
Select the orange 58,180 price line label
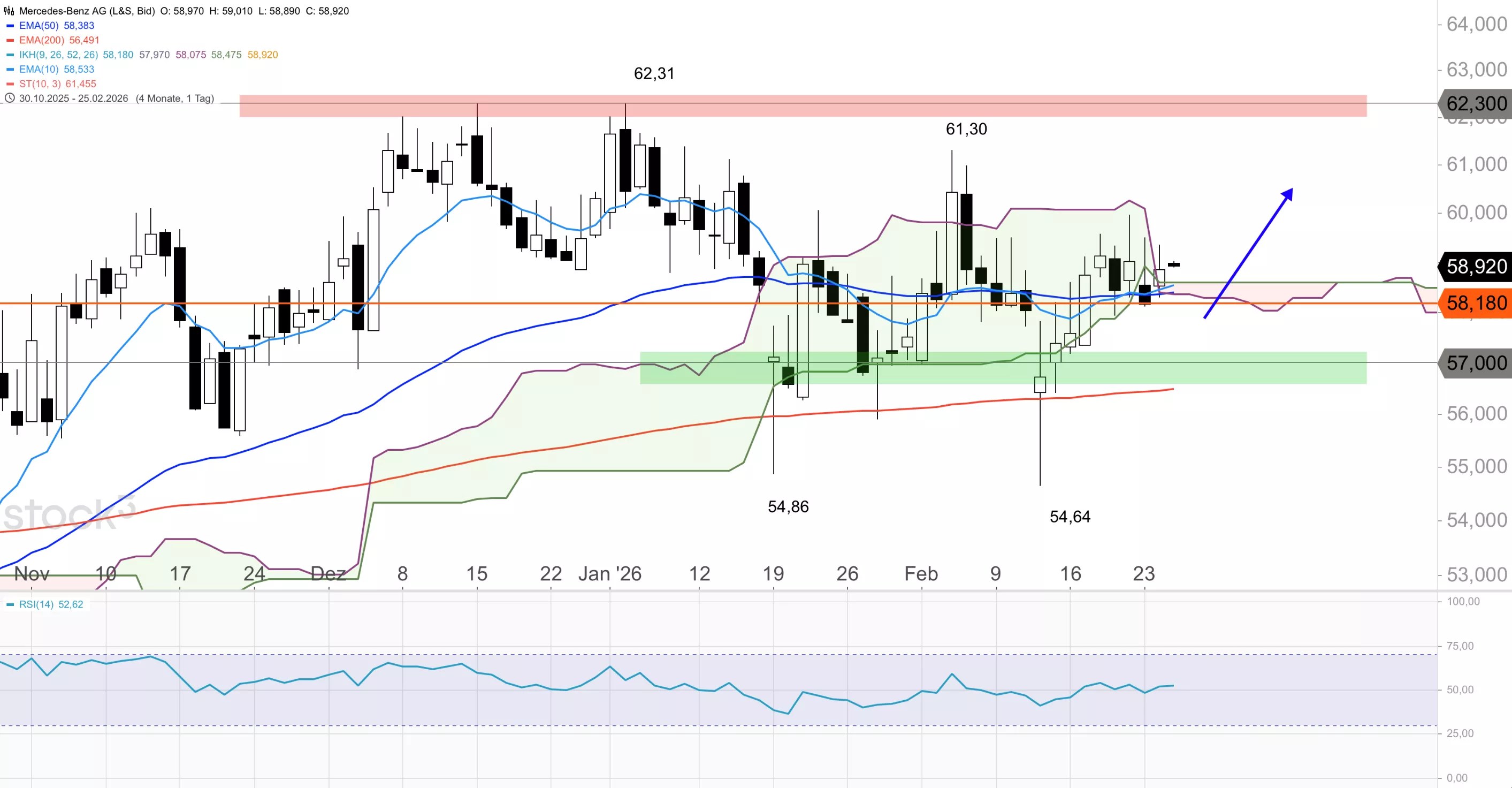[1475, 303]
